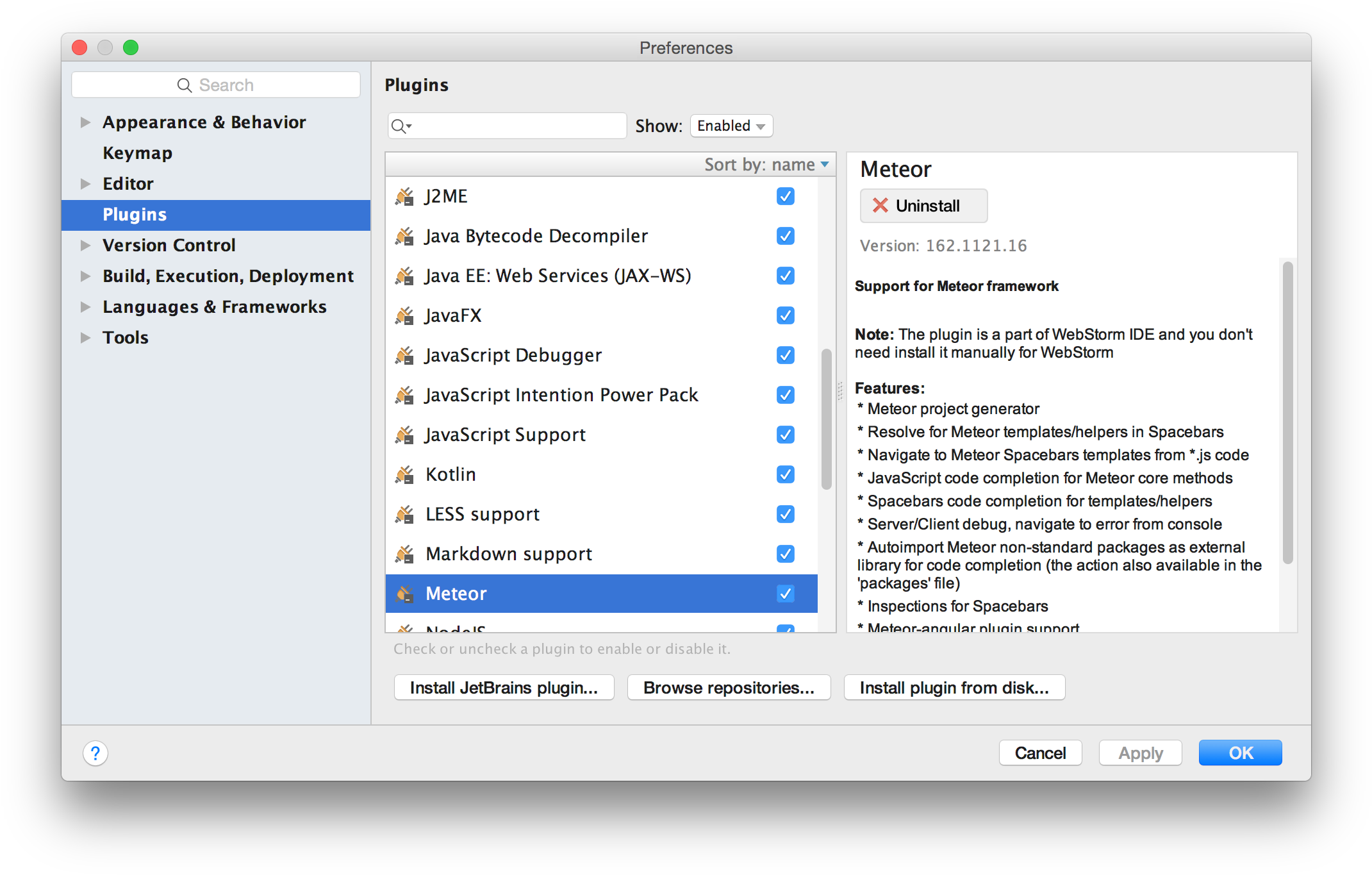Click the JavaScript Support plugin icon

pyautogui.click(x=404, y=435)
